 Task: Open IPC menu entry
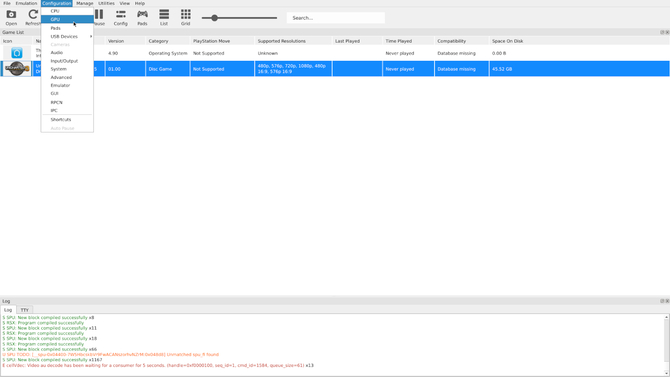pyautogui.click(x=67, y=110)
